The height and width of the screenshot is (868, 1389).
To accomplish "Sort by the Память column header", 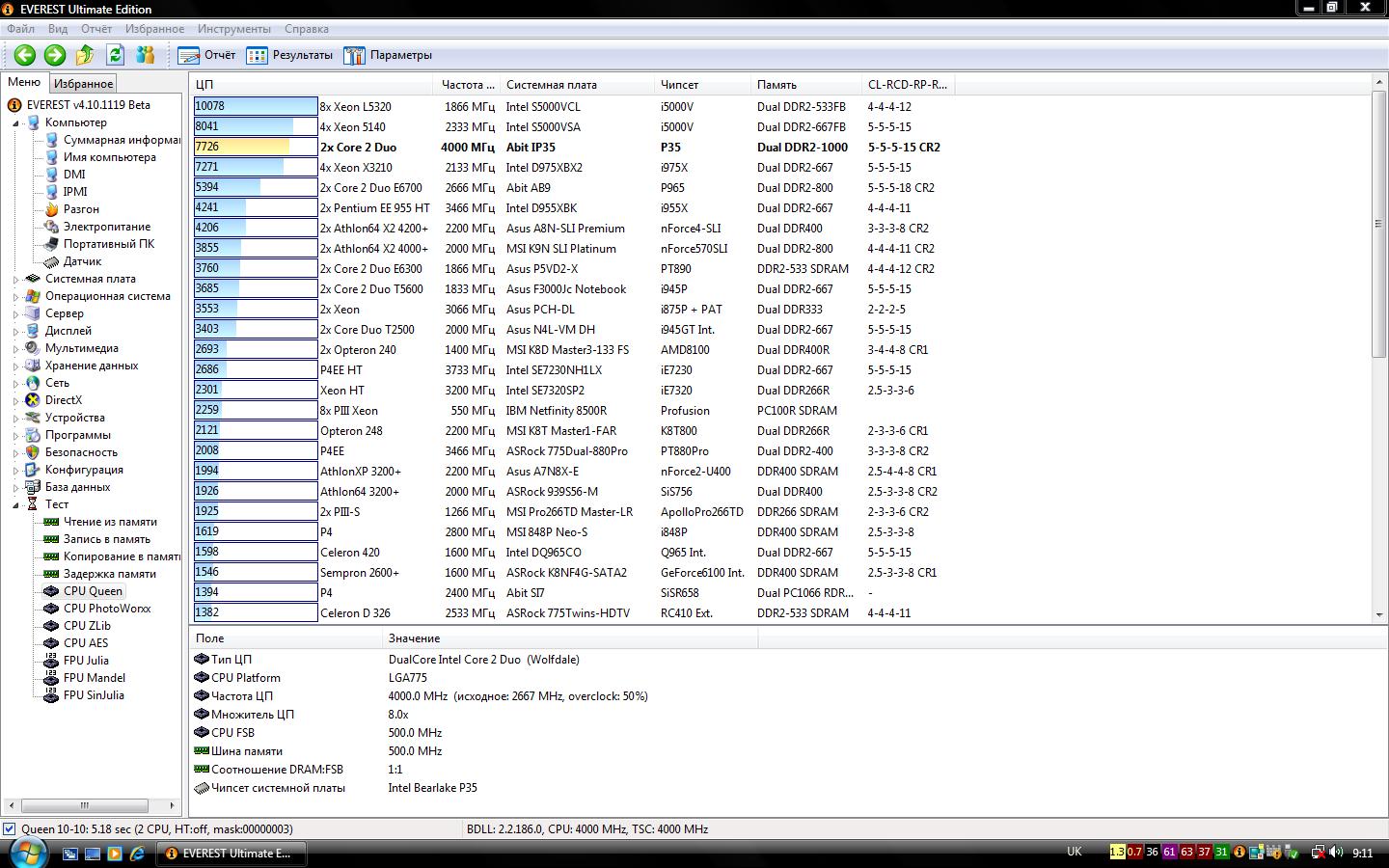I will pos(806,85).
